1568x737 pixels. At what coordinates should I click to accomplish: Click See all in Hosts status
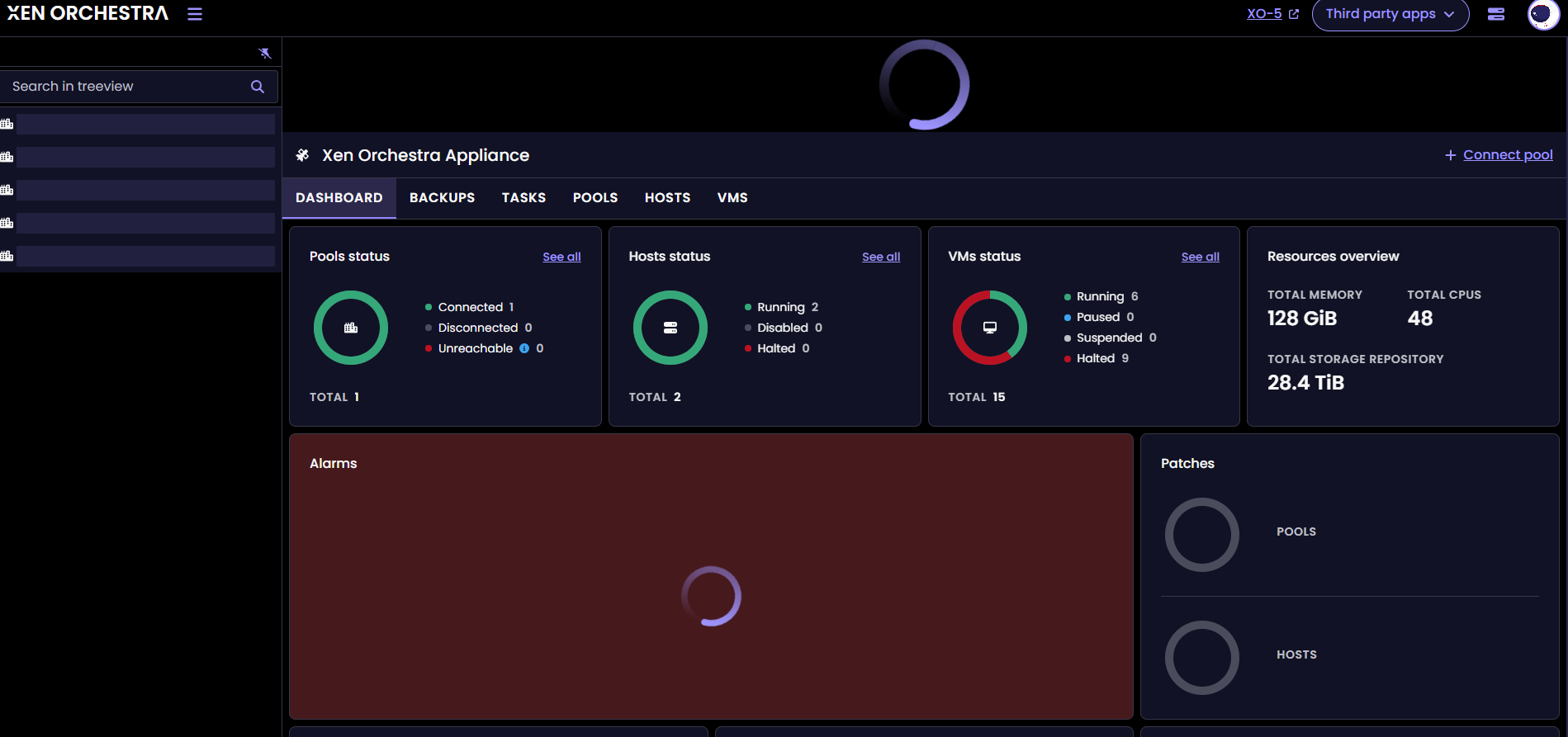pyautogui.click(x=881, y=257)
